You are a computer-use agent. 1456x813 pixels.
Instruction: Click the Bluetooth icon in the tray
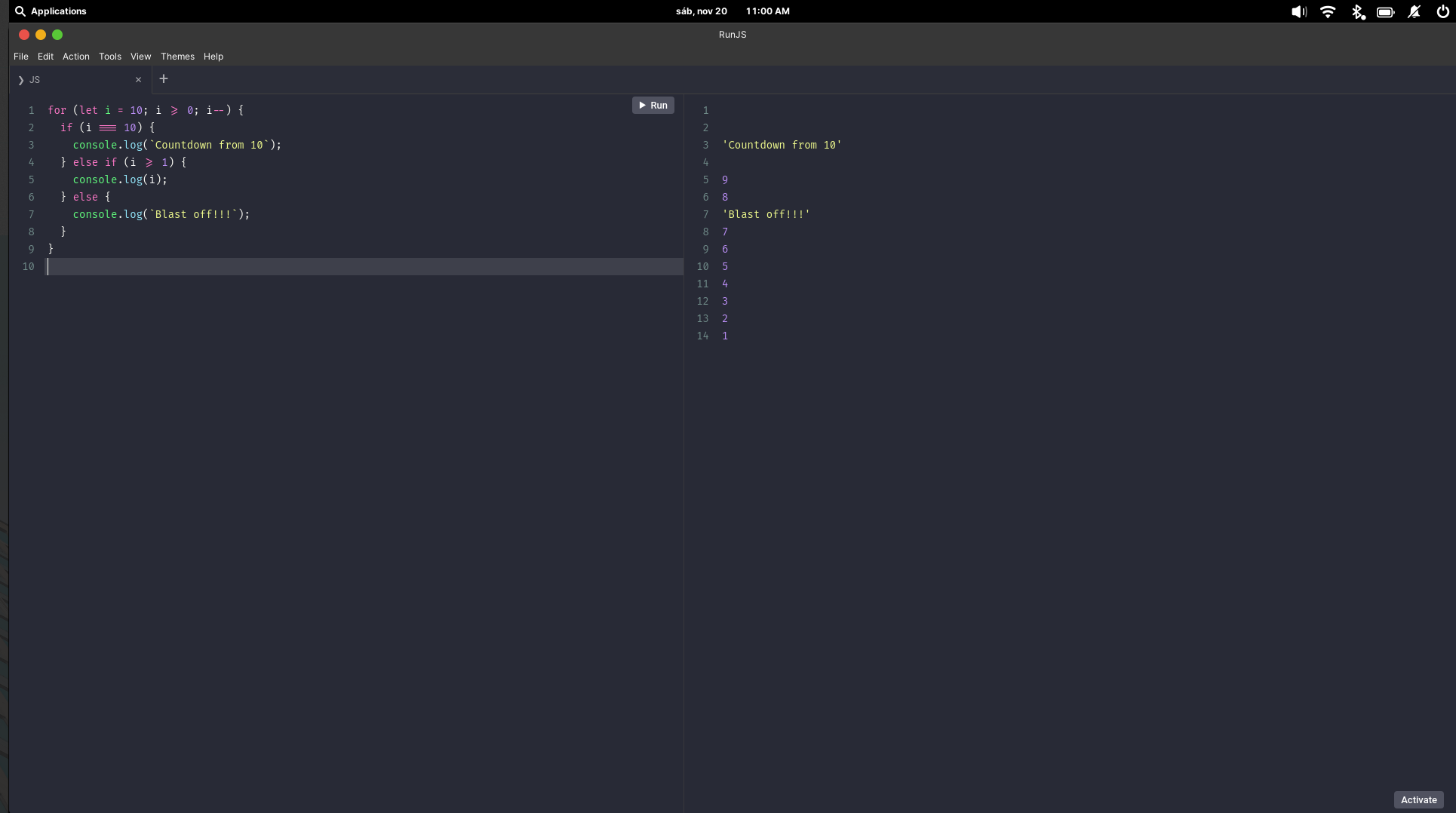tap(1358, 11)
